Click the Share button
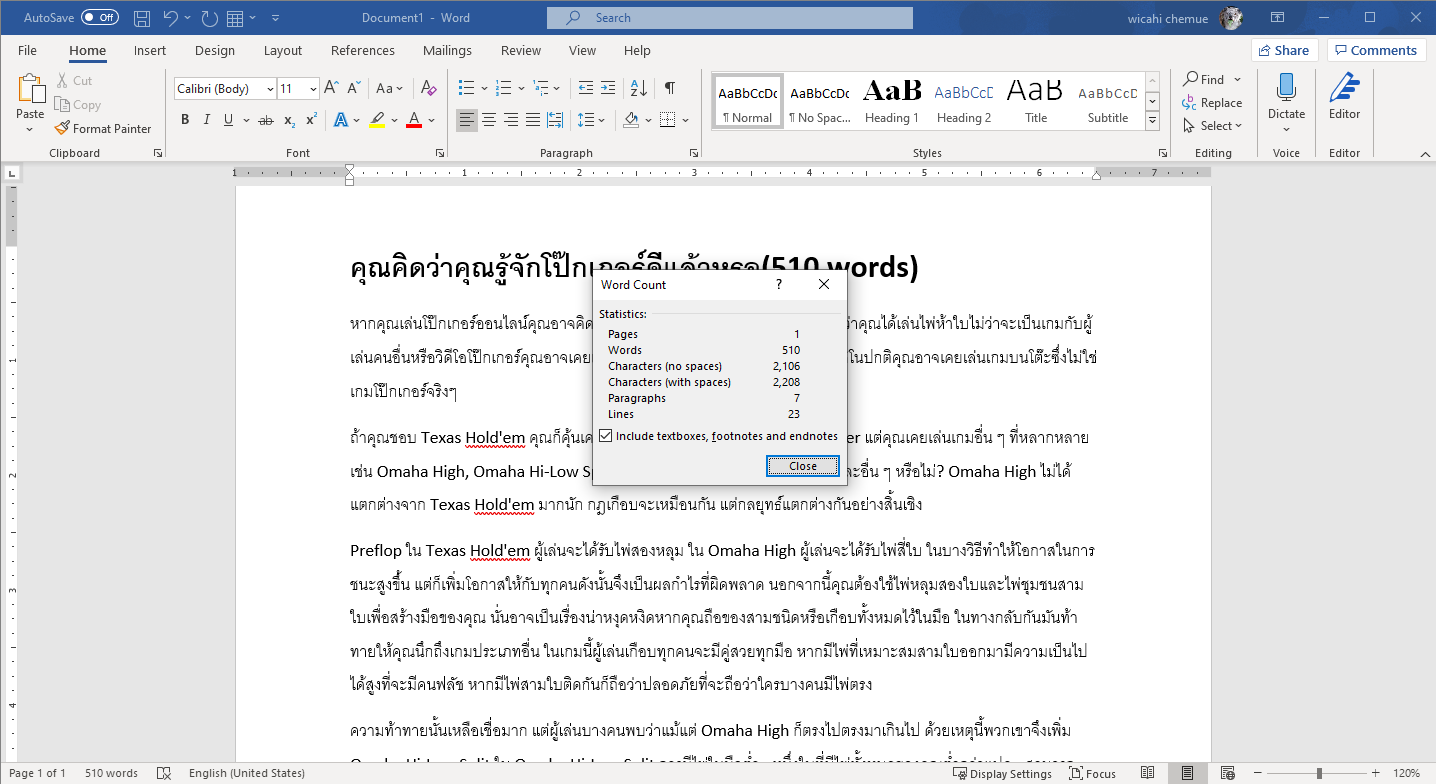 [x=1283, y=50]
